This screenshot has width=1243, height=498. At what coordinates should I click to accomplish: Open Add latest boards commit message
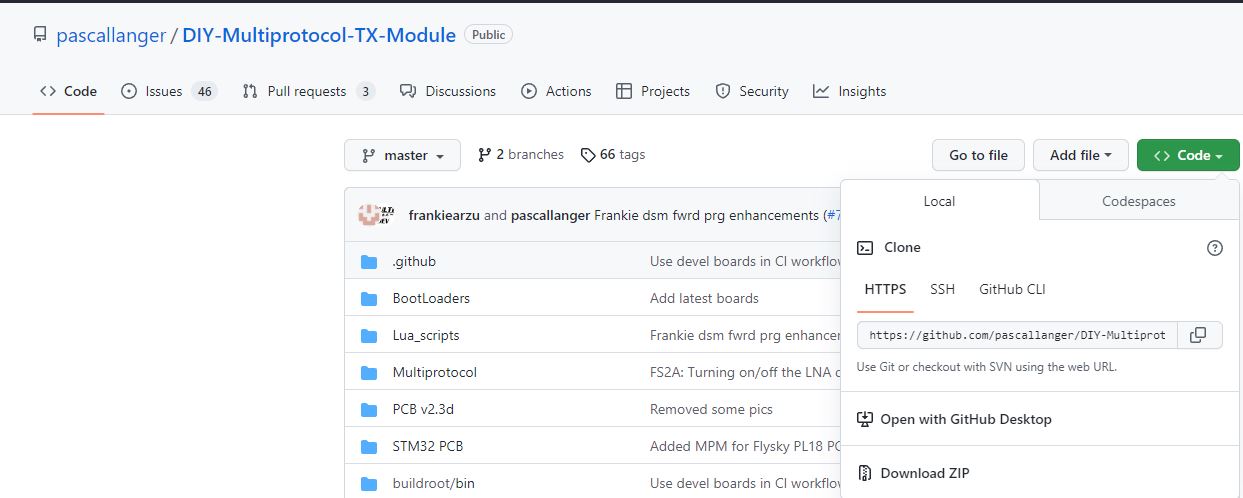[704, 298]
